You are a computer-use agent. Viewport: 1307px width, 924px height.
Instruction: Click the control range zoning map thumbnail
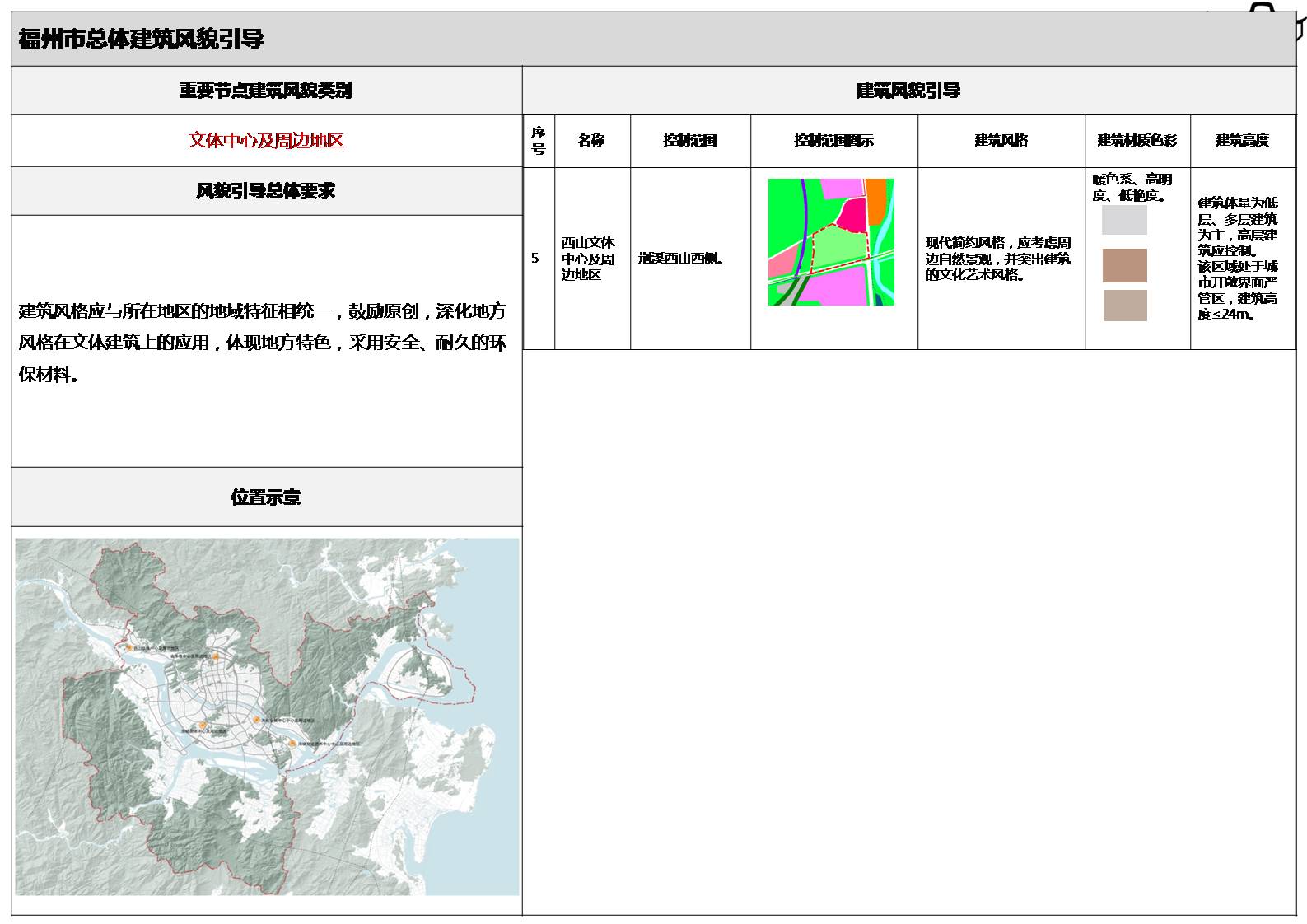(x=831, y=242)
